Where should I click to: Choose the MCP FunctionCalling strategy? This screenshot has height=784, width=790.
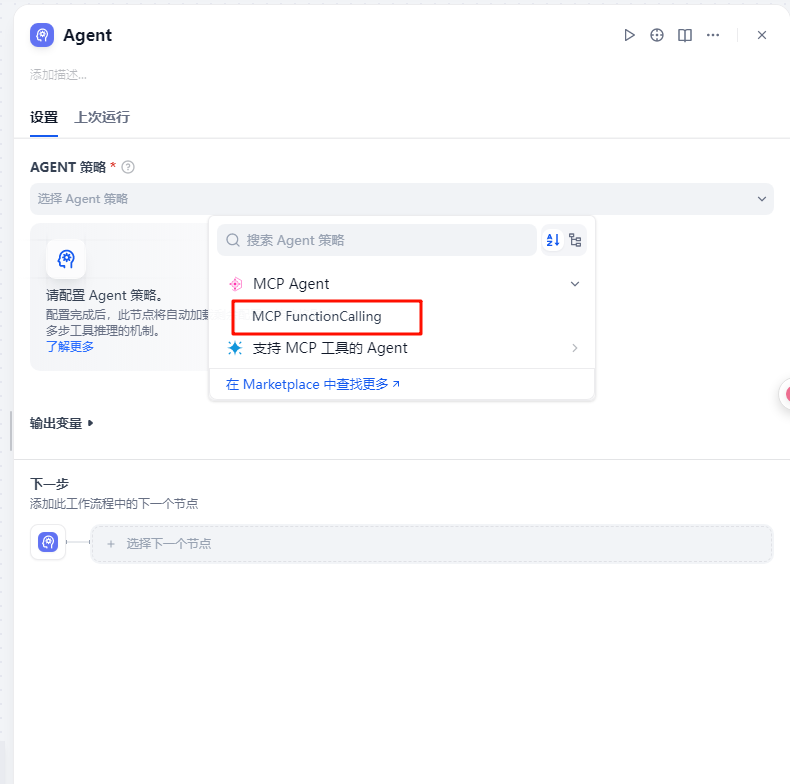point(317,317)
